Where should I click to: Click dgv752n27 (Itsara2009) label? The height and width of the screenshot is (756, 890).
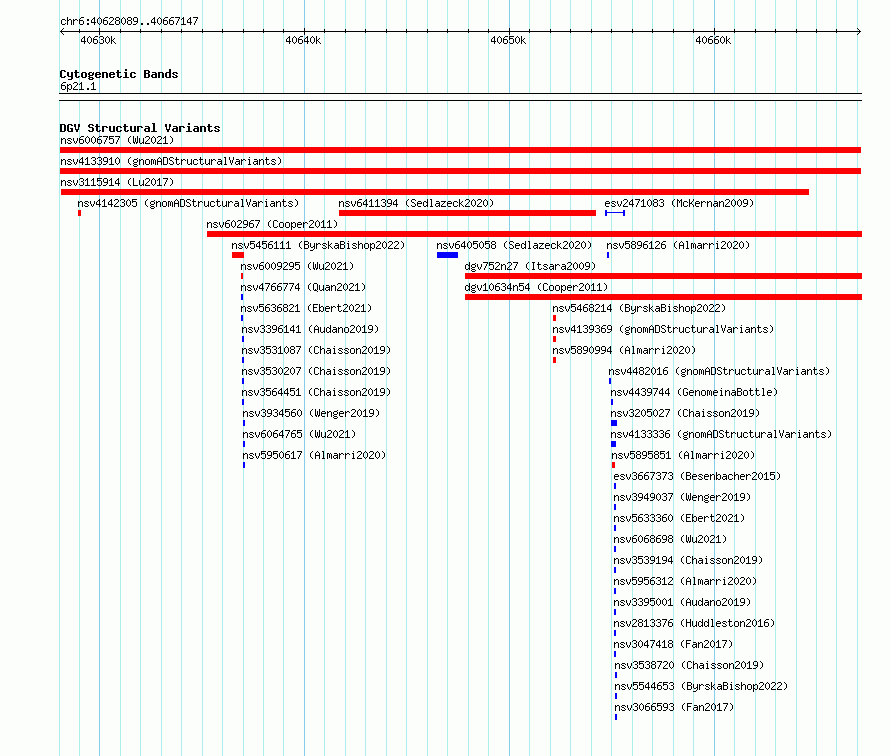pos(530,266)
